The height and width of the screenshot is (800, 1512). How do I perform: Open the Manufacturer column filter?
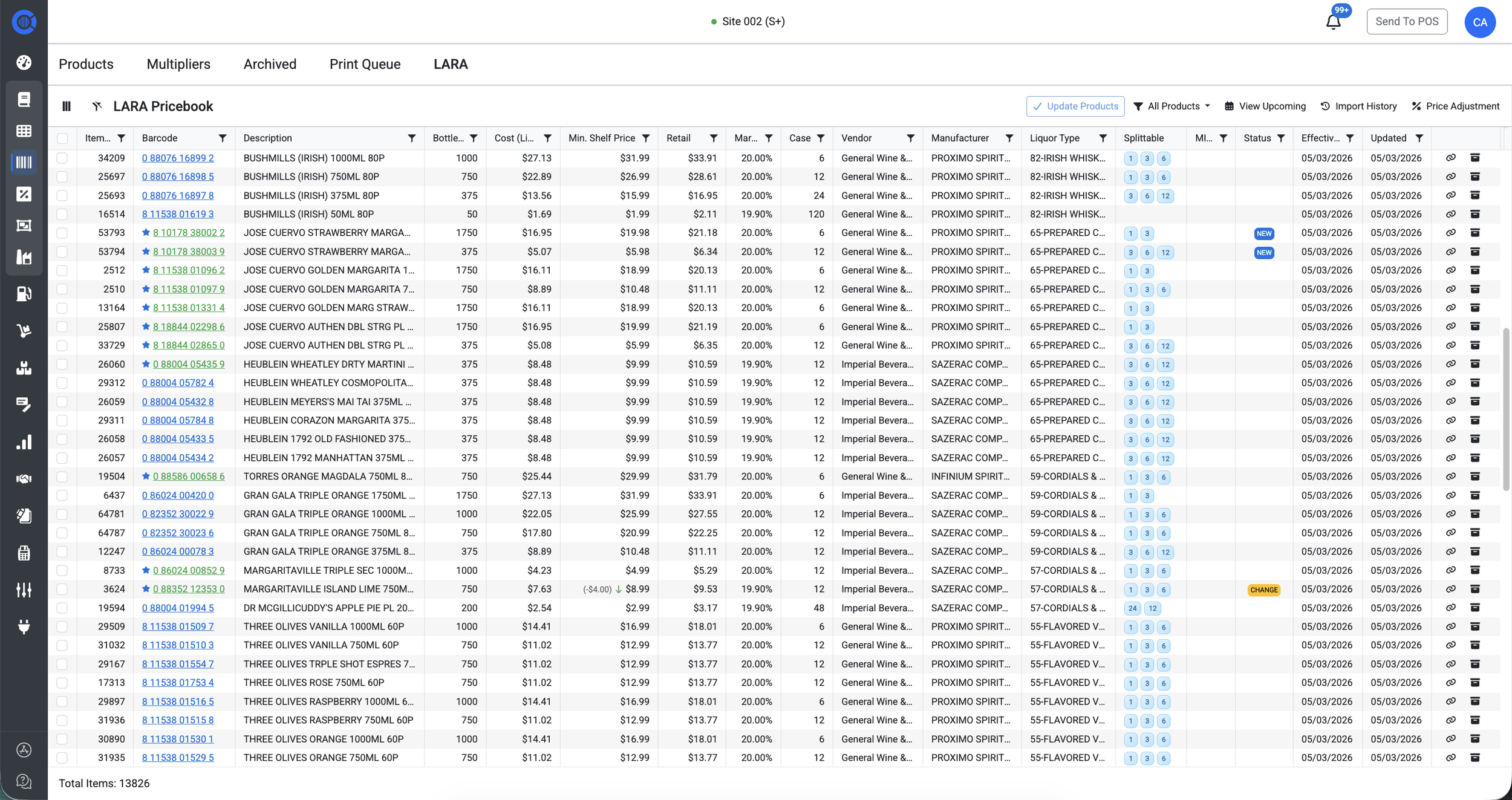(1009, 138)
